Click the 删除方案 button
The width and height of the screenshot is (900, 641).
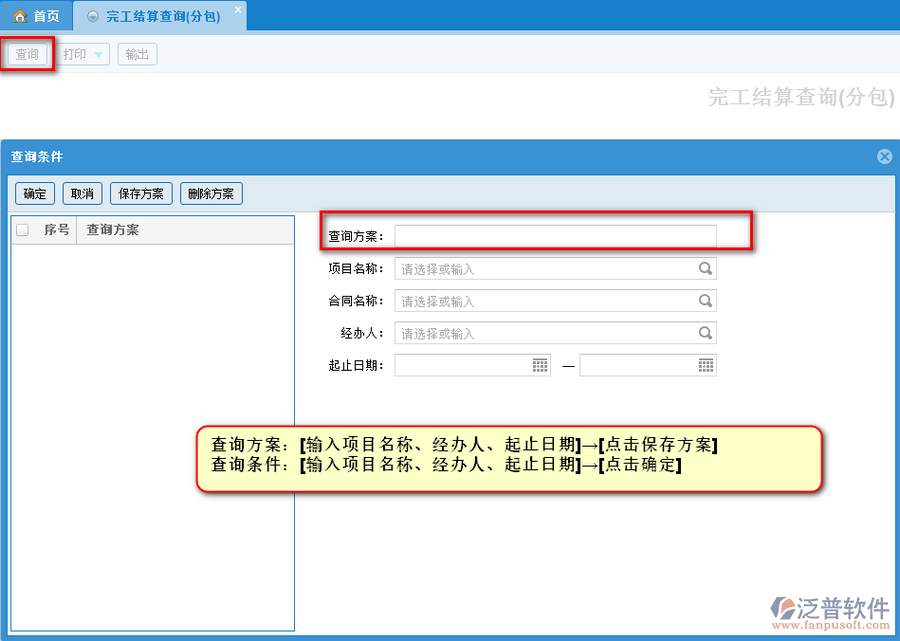click(x=211, y=194)
